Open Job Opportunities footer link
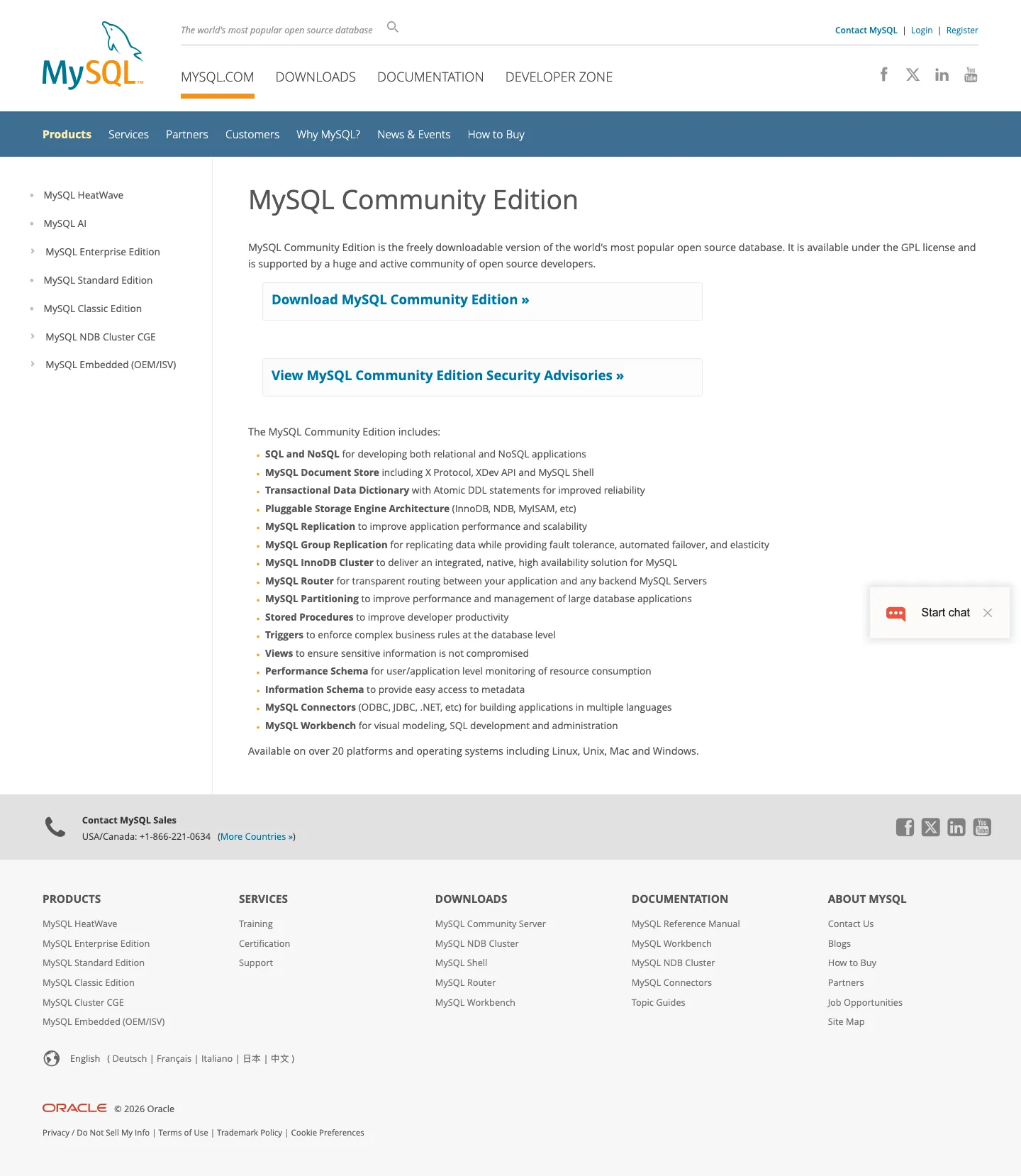Image resolution: width=1021 pixels, height=1176 pixels. [x=865, y=1002]
